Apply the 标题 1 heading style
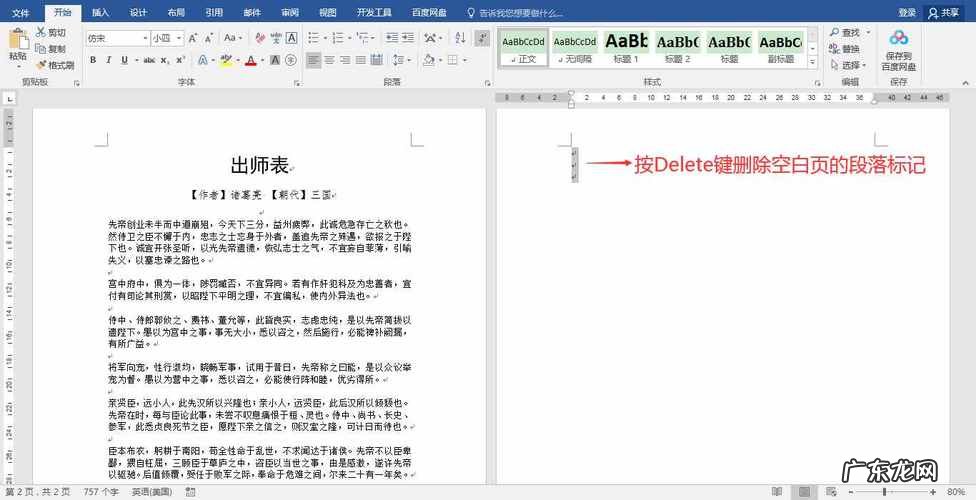This screenshot has width=976, height=500. (x=626, y=47)
